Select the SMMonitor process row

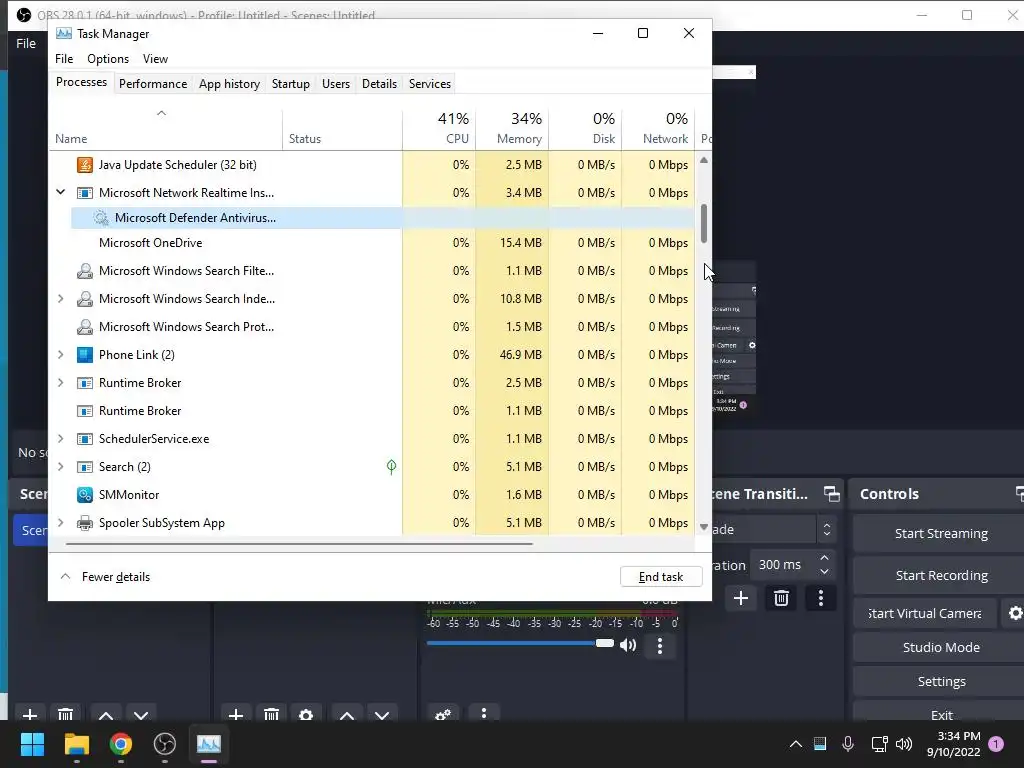373,495
